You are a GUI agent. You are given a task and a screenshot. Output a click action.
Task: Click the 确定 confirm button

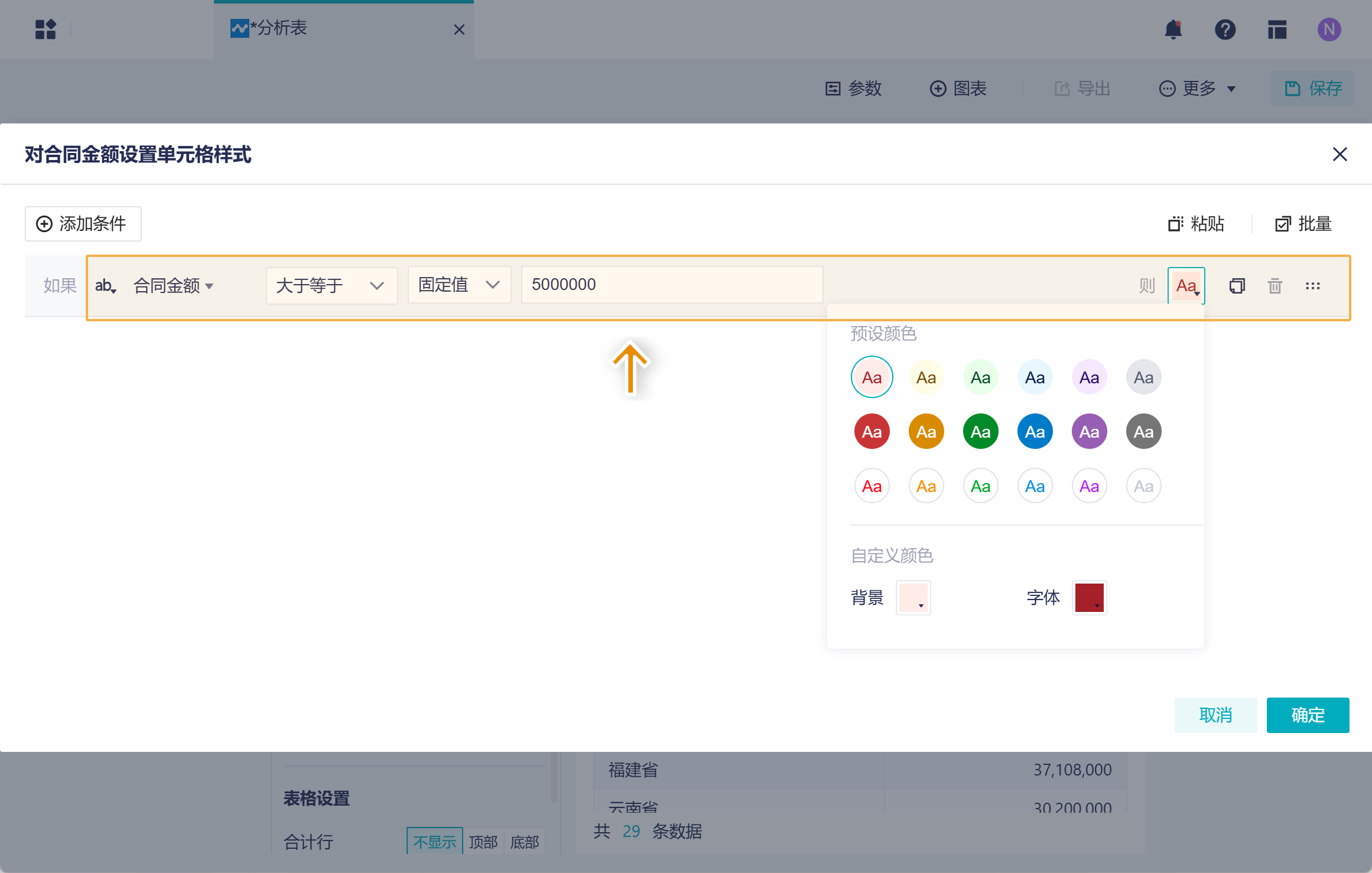click(x=1307, y=715)
